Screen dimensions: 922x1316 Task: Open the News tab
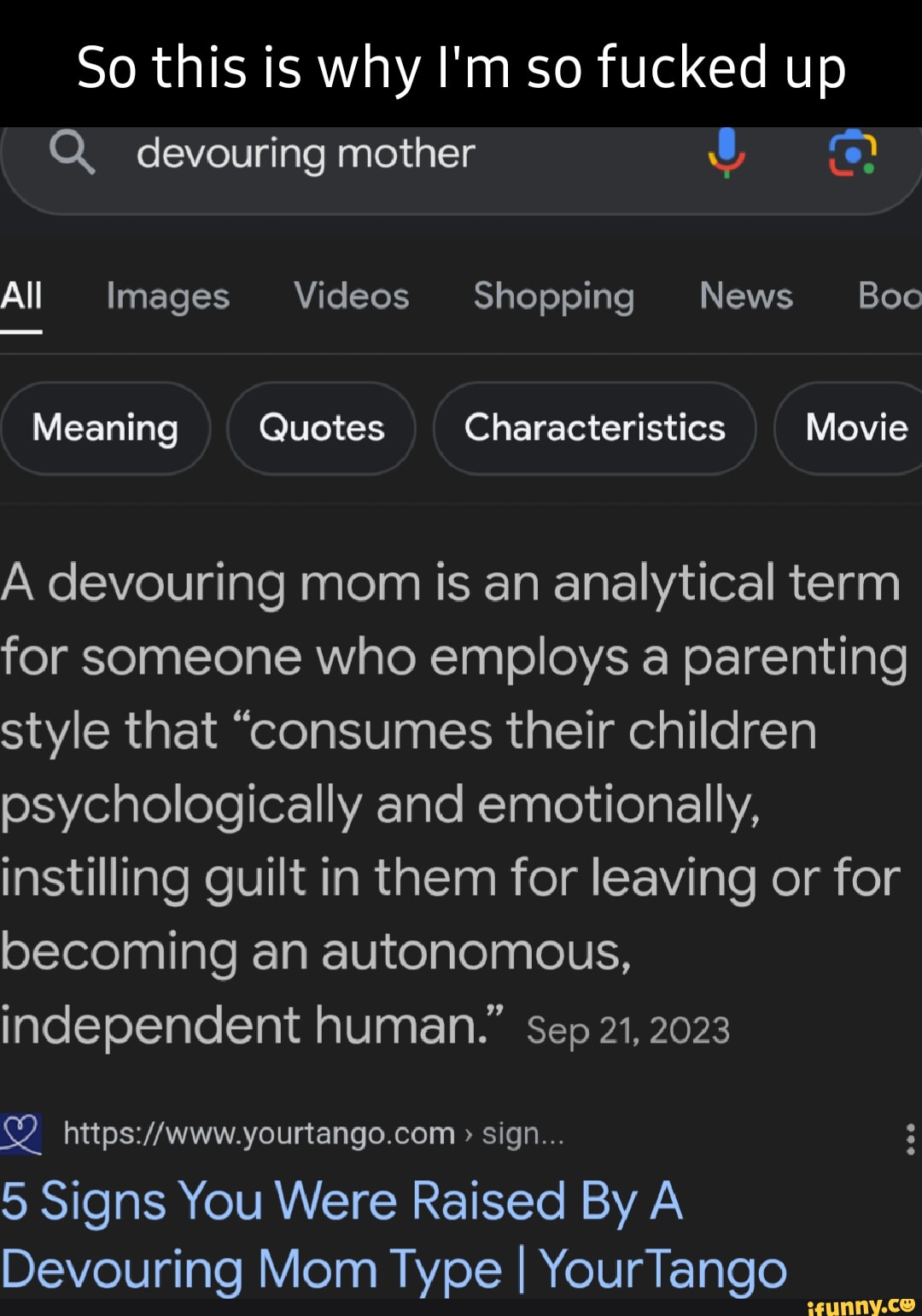pos(746,296)
